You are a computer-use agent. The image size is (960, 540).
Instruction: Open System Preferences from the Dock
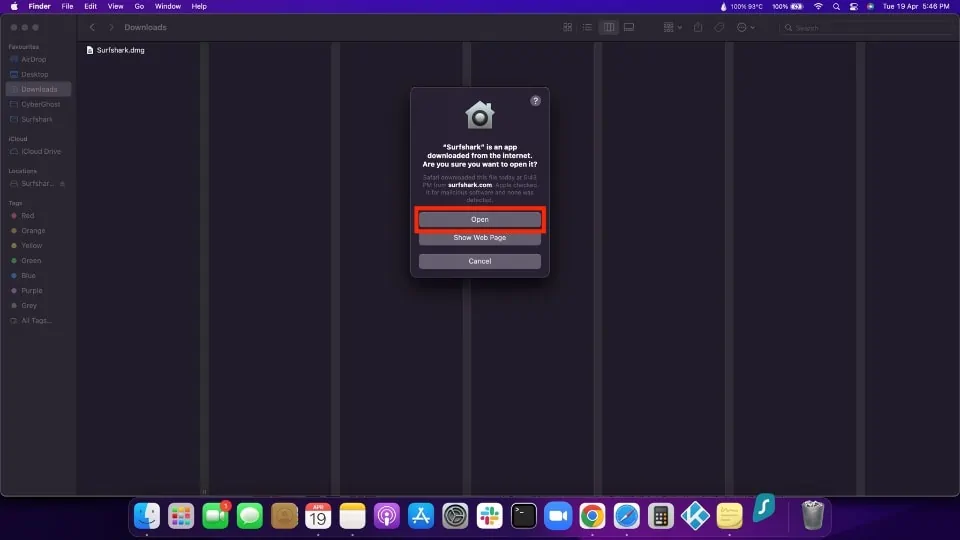456,516
